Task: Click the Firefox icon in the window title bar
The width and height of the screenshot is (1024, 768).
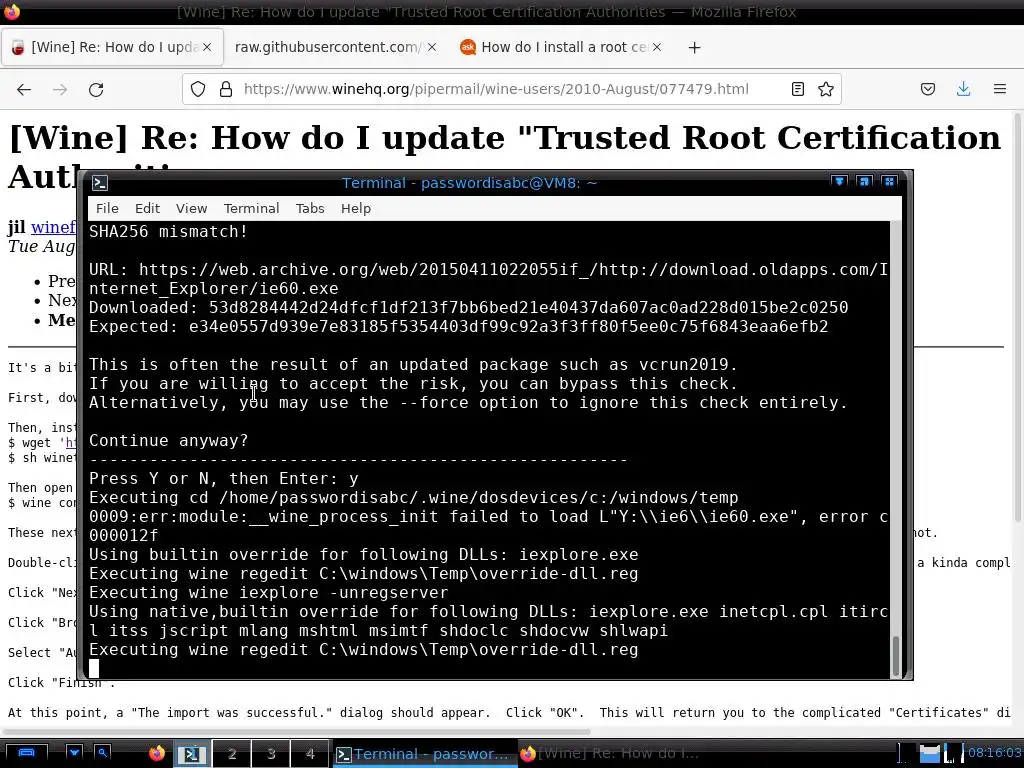Action: tap(12, 11)
